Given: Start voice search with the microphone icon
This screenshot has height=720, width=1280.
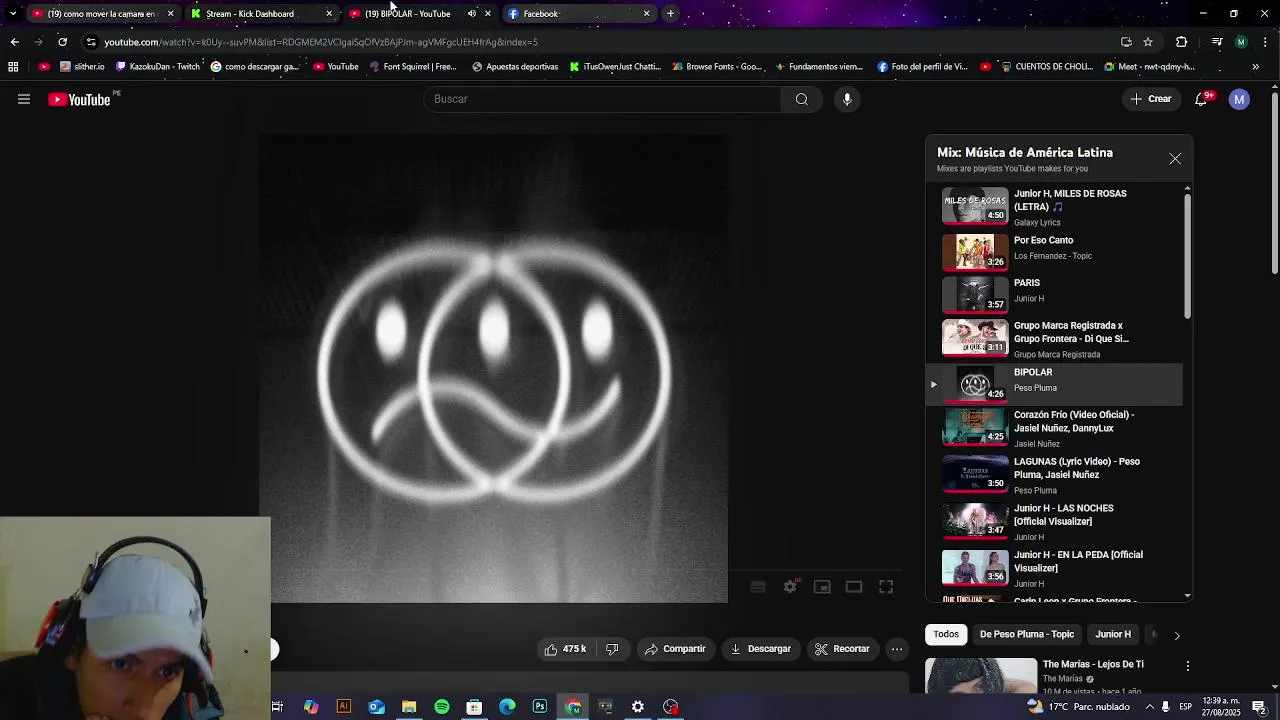Looking at the screenshot, I should tap(847, 99).
